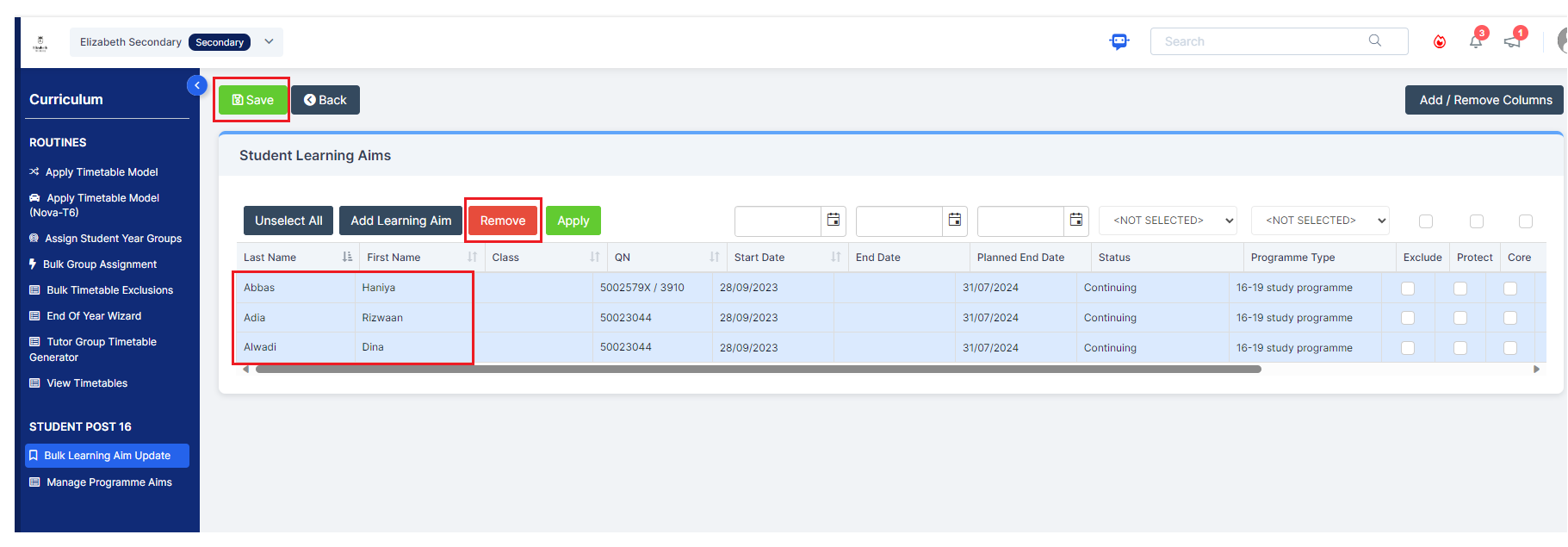Sort by Start Date column icon
The image size is (1568, 547).
coord(835,257)
